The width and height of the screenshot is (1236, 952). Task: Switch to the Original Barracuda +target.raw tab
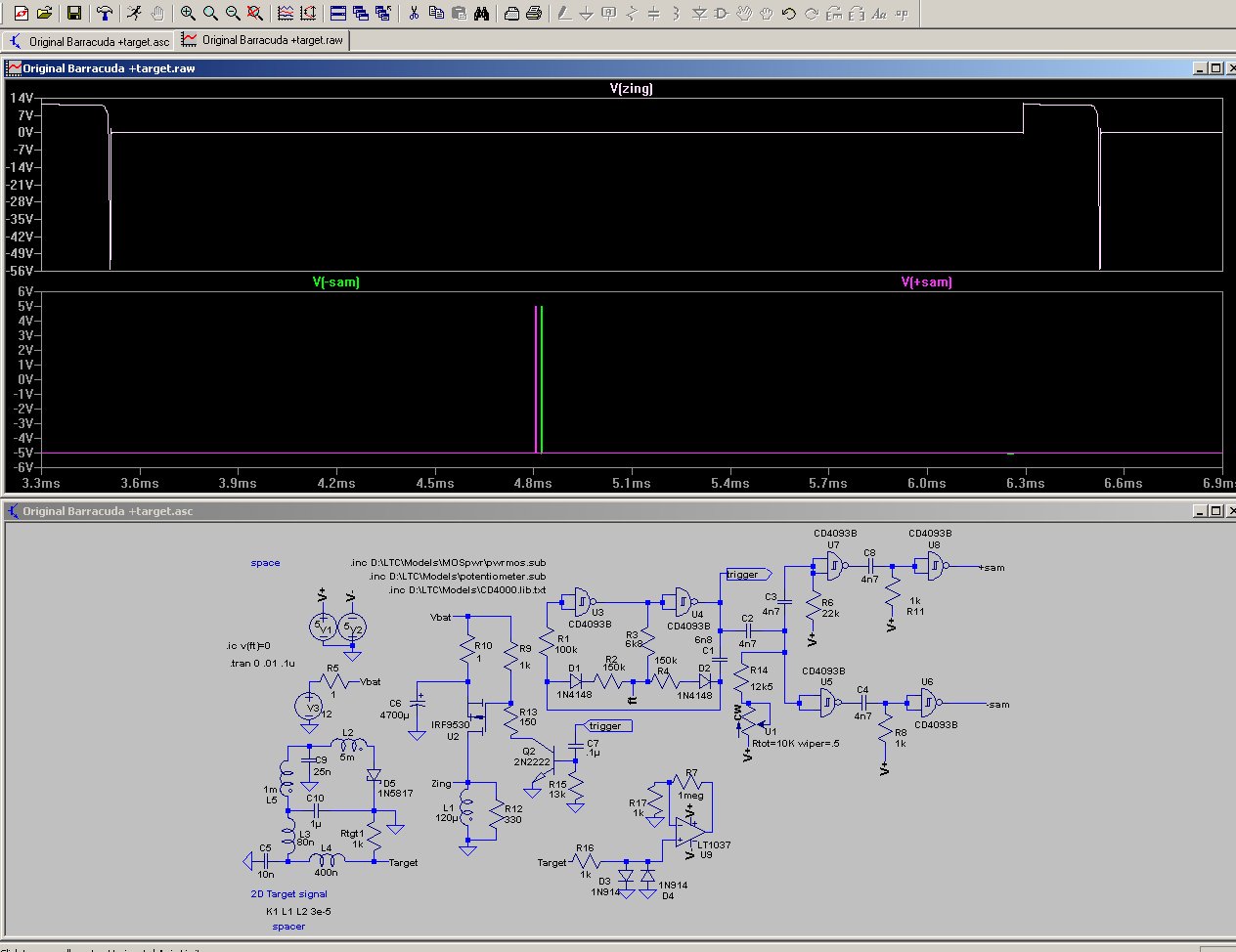point(262,40)
